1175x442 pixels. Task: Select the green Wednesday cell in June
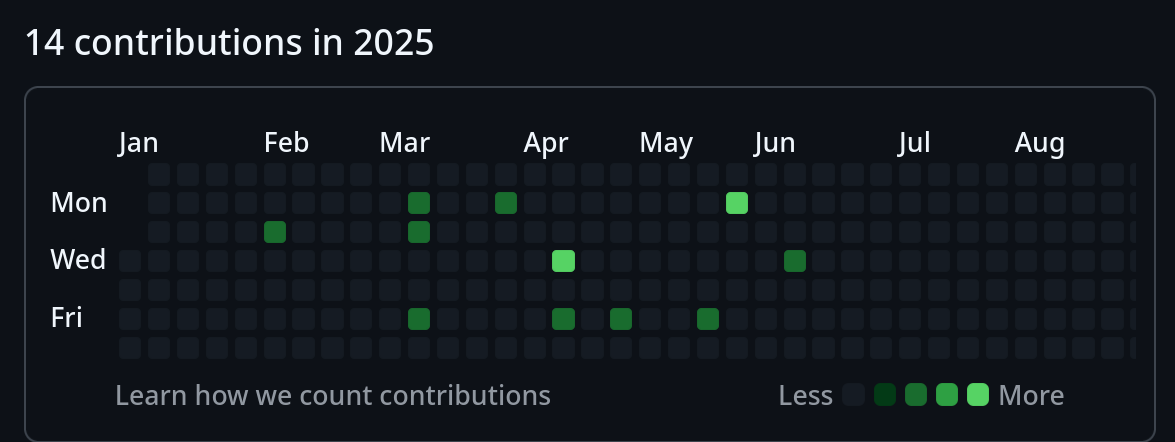[795, 261]
